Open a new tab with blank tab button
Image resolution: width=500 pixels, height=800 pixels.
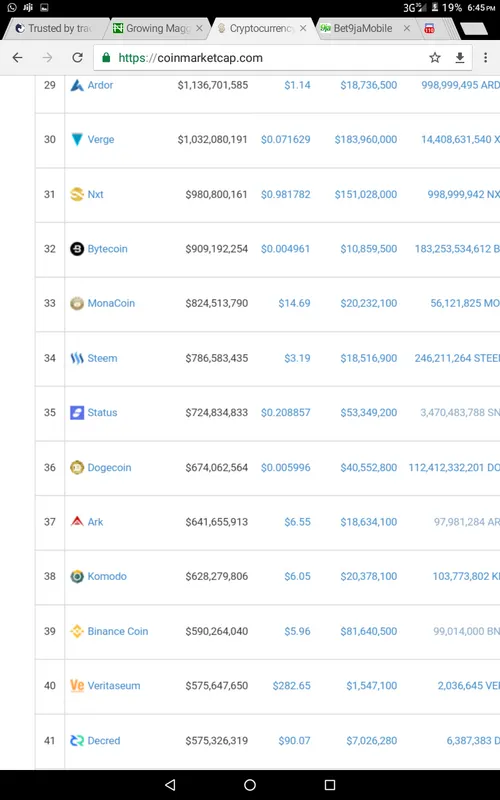pos(474,29)
